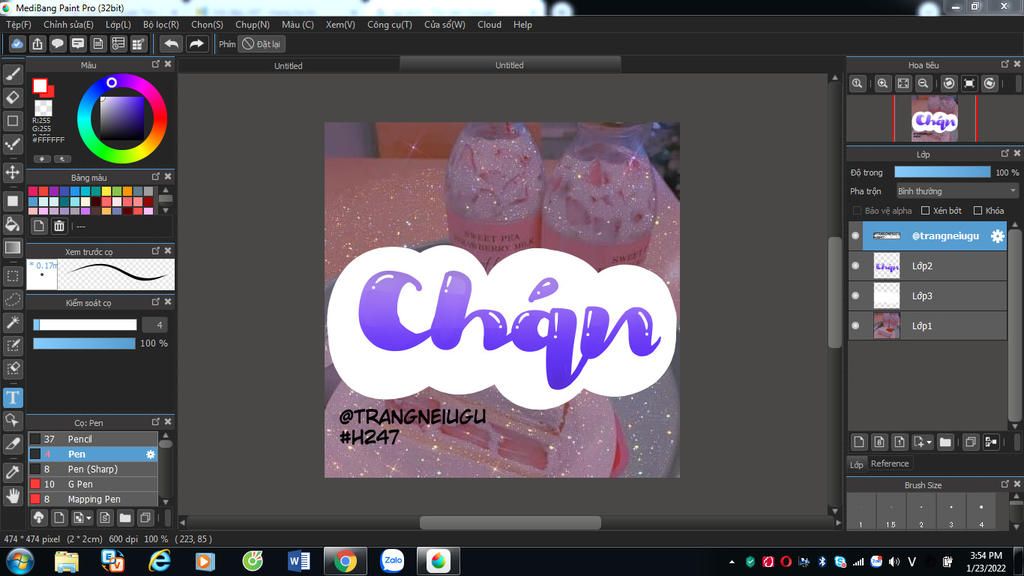Select the Hand tool
The width and height of the screenshot is (1024, 576).
pyautogui.click(x=12, y=496)
